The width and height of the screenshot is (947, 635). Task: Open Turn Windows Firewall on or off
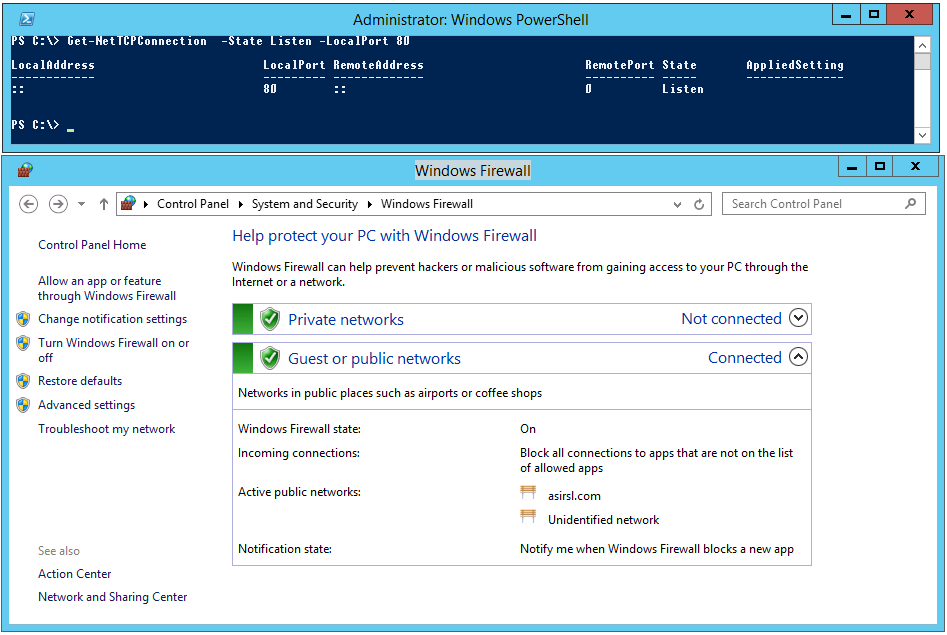(114, 350)
